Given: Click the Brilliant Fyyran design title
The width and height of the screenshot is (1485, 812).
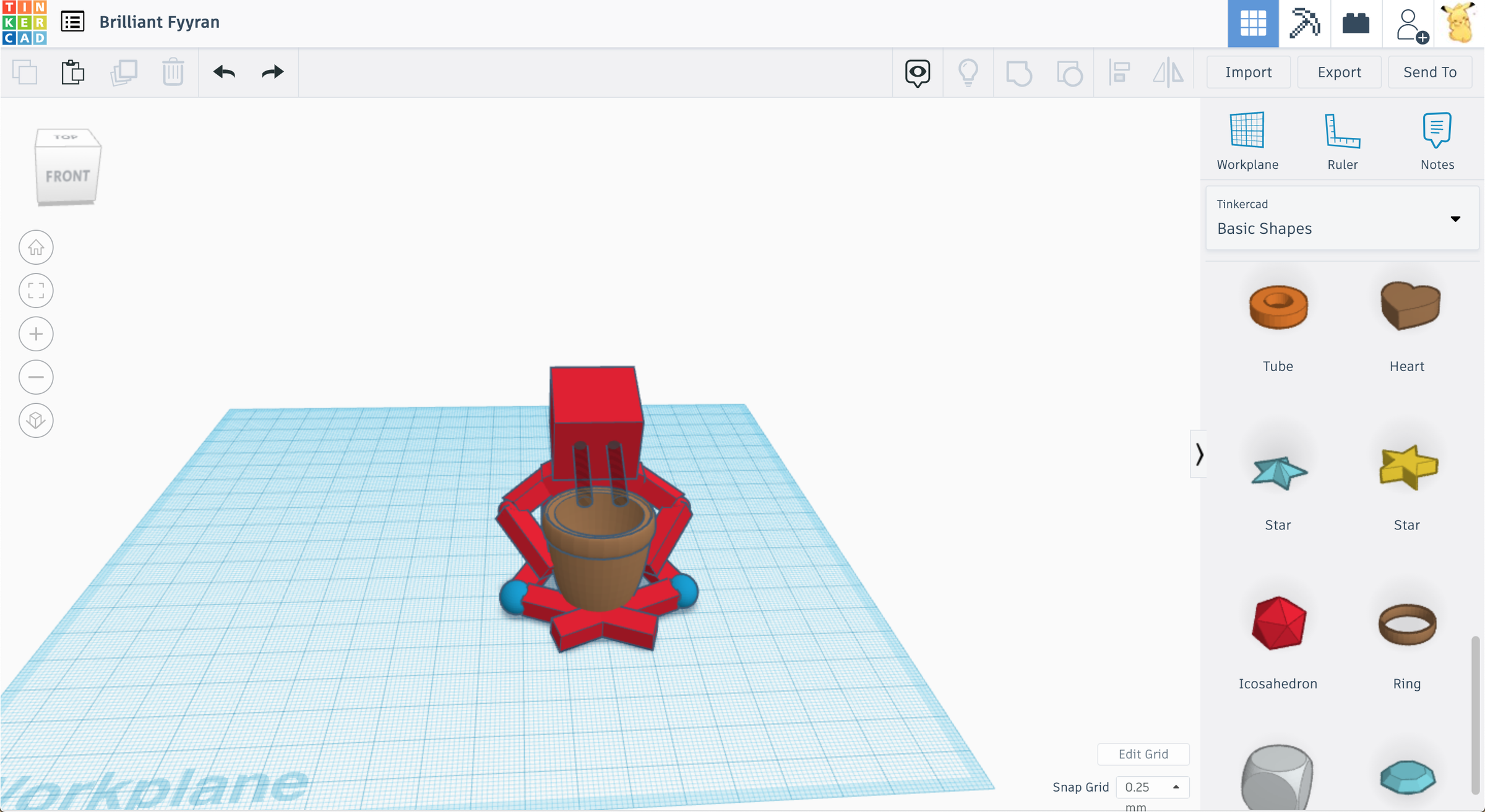Looking at the screenshot, I should [160, 22].
